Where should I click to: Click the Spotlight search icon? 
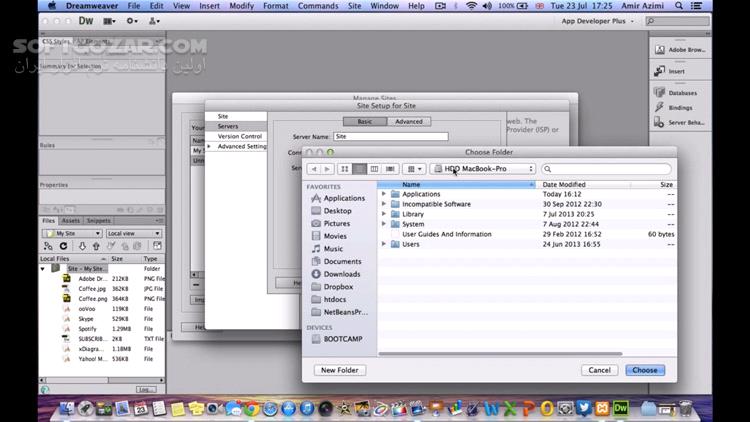pyautogui.click(x=679, y=6)
